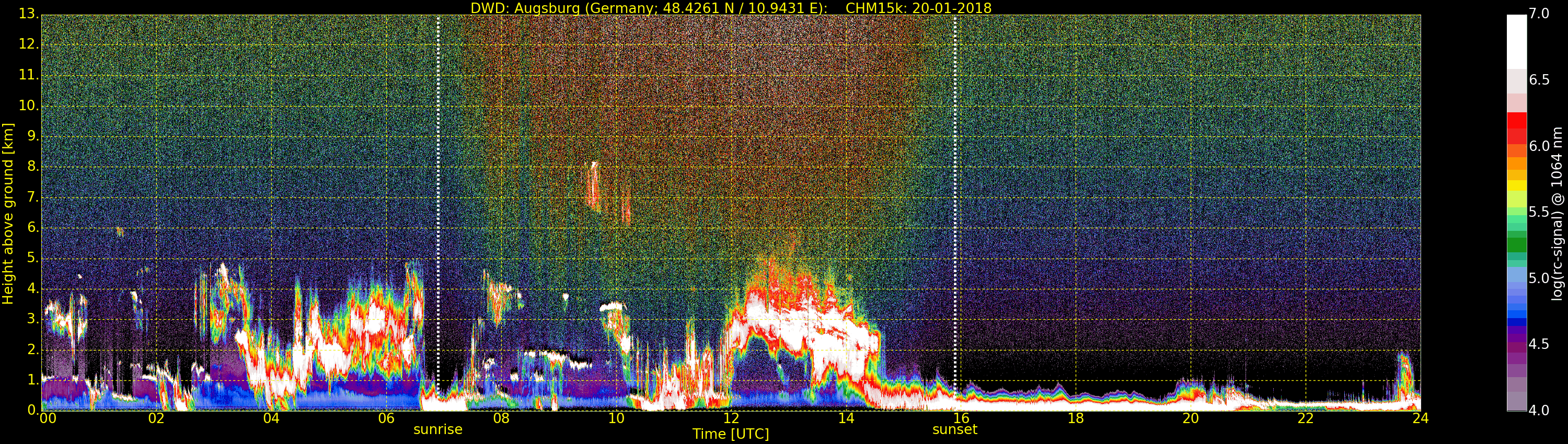The width and height of the screenshot is (1568, 444).
Task: Pick the green segment of the colorbar
Action: click(x=1516, y=244)
